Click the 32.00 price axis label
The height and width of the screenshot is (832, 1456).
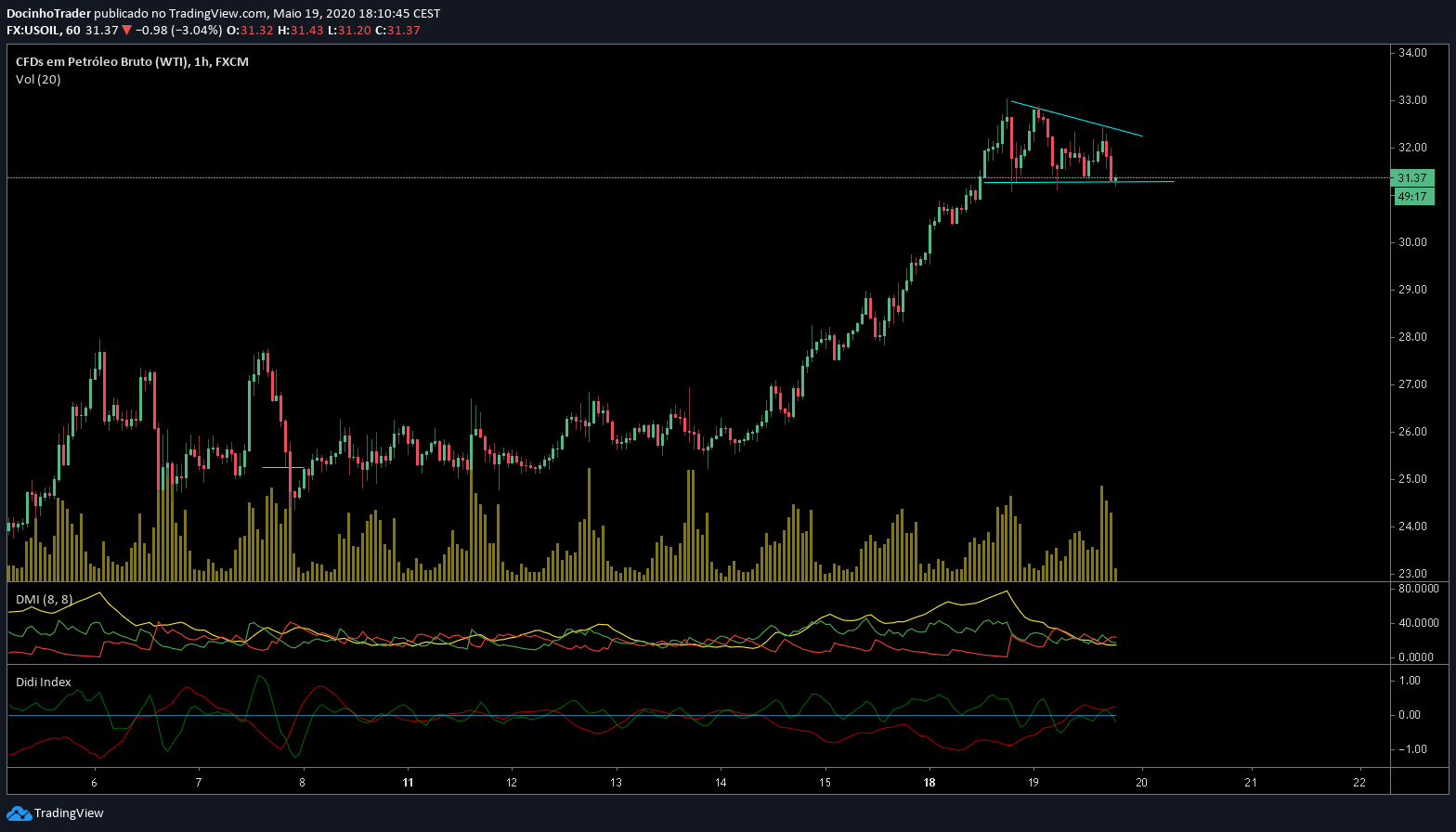pos(1412,148)
